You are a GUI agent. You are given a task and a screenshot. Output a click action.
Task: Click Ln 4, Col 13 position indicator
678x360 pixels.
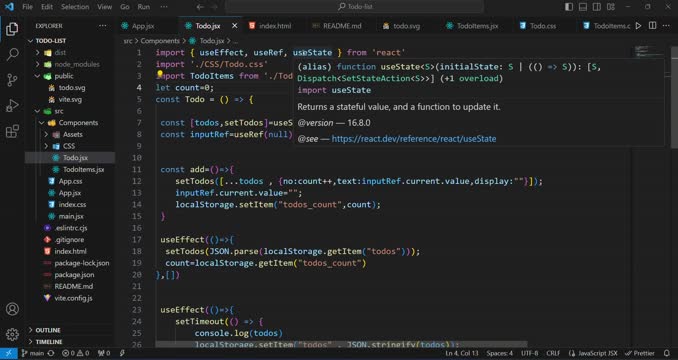click(462, 354)
